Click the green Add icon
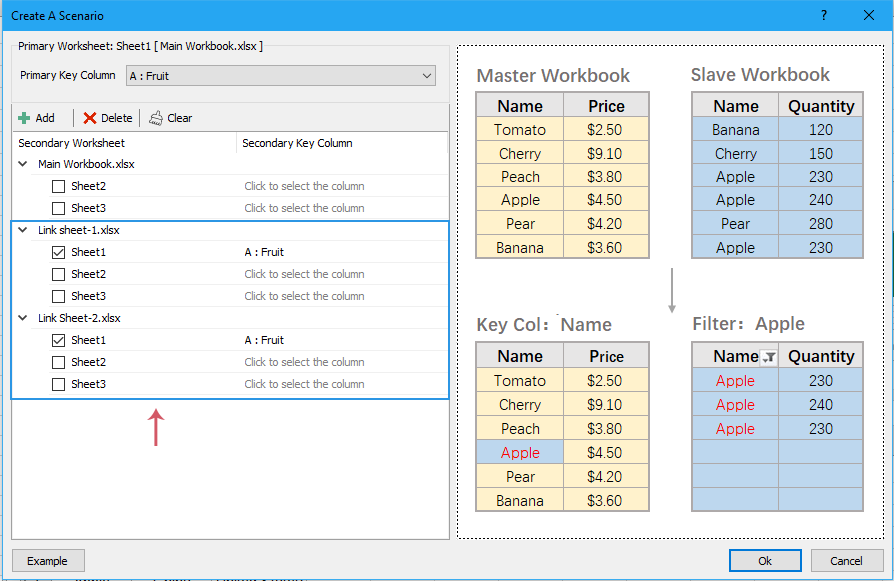The image size is (894, 581). [x=23, y=117]
